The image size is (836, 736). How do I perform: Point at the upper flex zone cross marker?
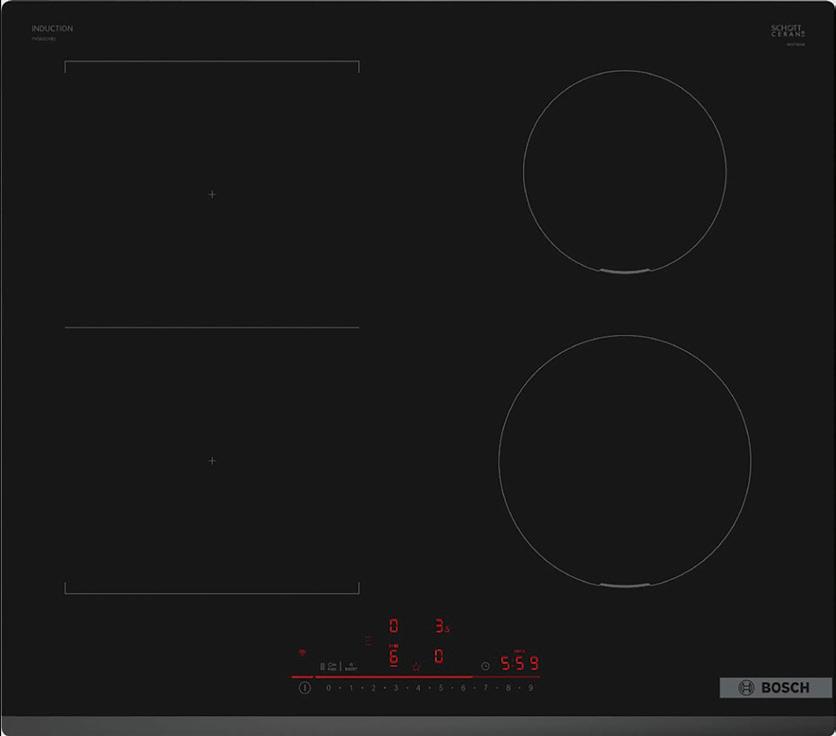[x=212, y=195]
